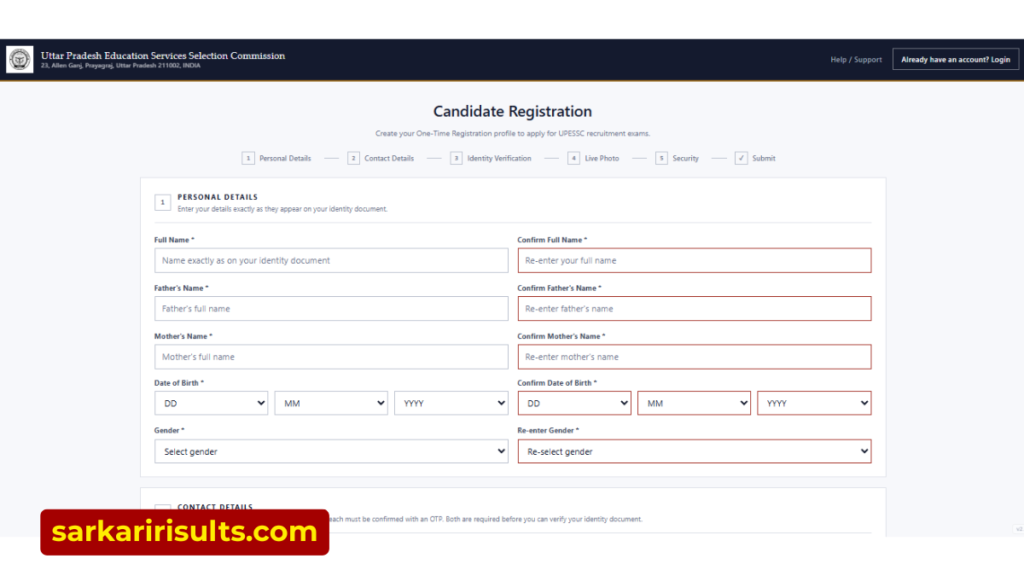Click Already have an account? Login button
This screenshot has width=1024, height=576.
(x=955, y=59)
